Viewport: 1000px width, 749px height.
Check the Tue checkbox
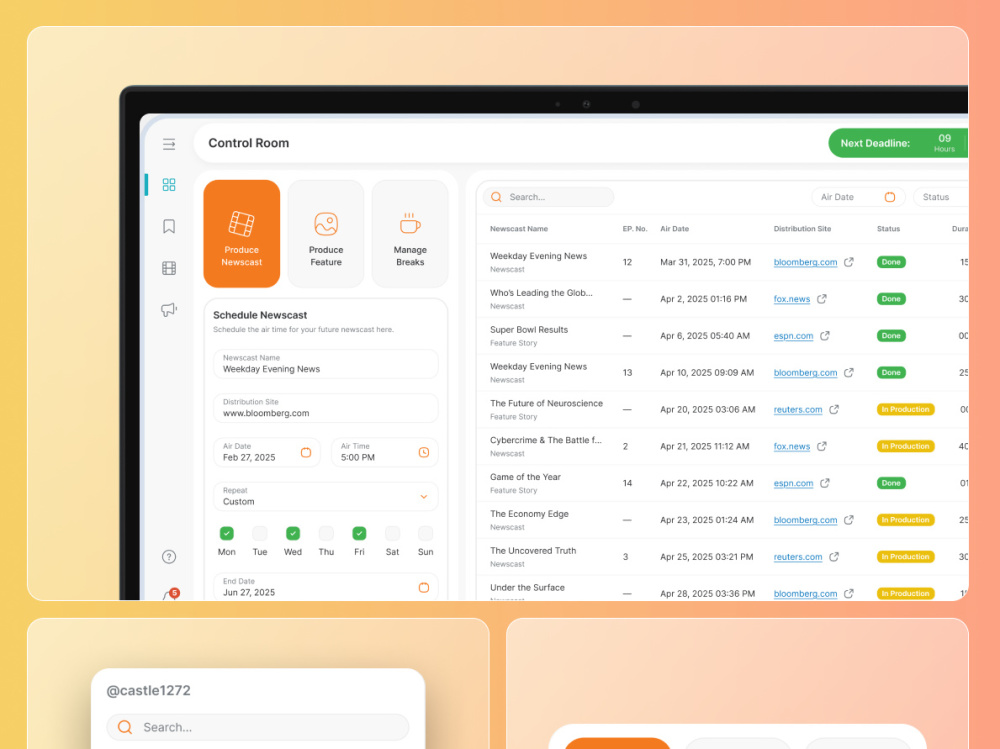(x=260, y=533)
